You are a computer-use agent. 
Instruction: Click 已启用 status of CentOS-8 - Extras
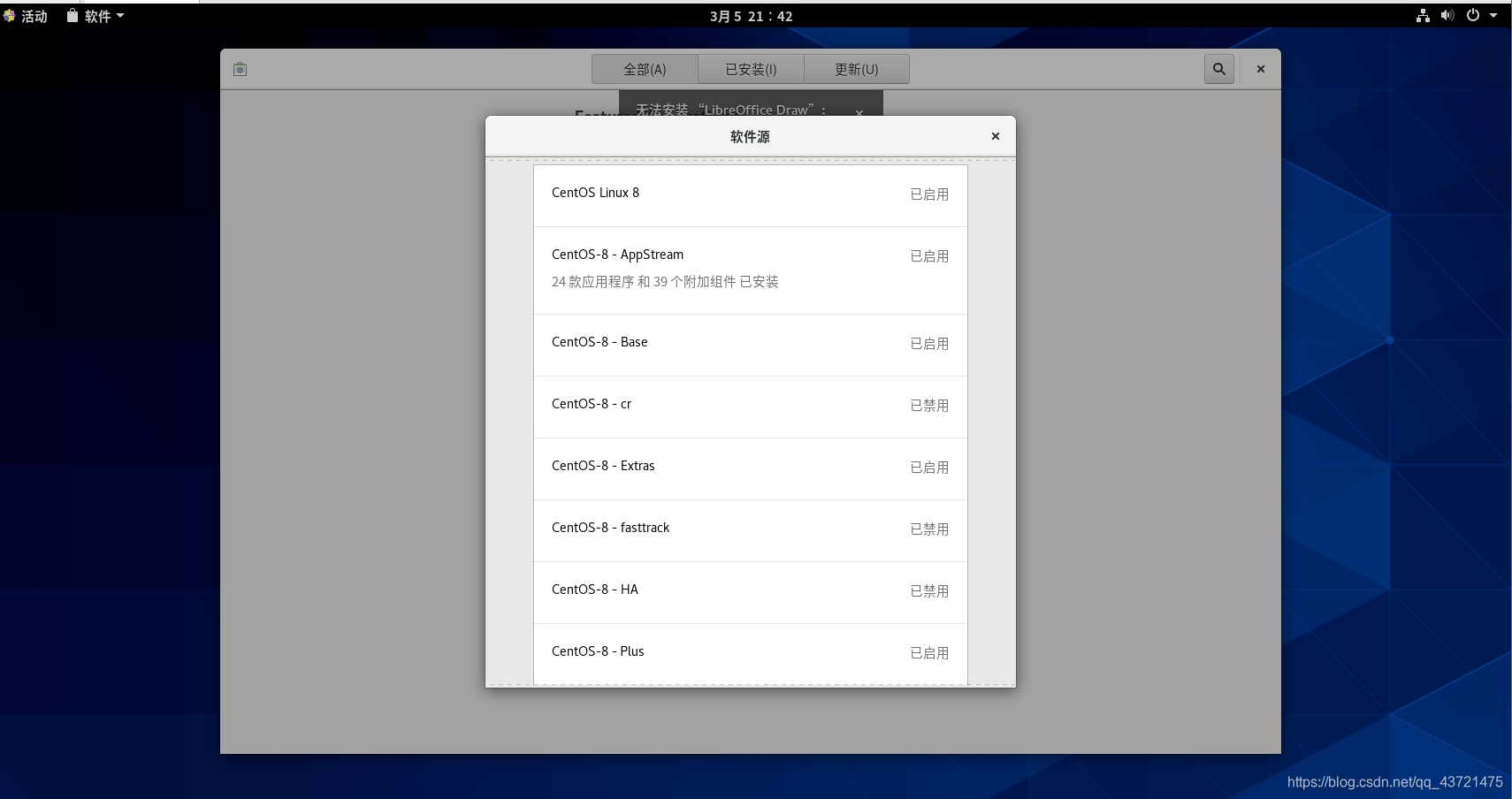[x=929, y=468]
